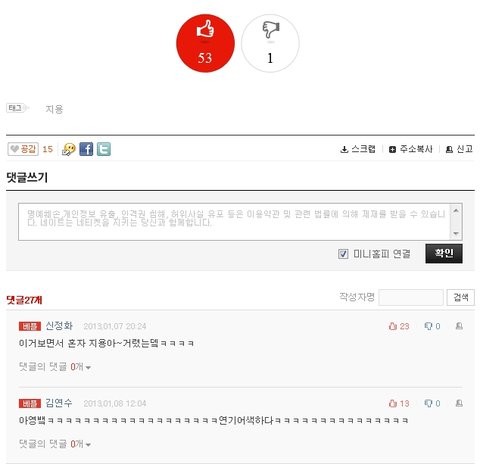
Task: Share the post via the Facebook icon
Action: click(86, 149)
